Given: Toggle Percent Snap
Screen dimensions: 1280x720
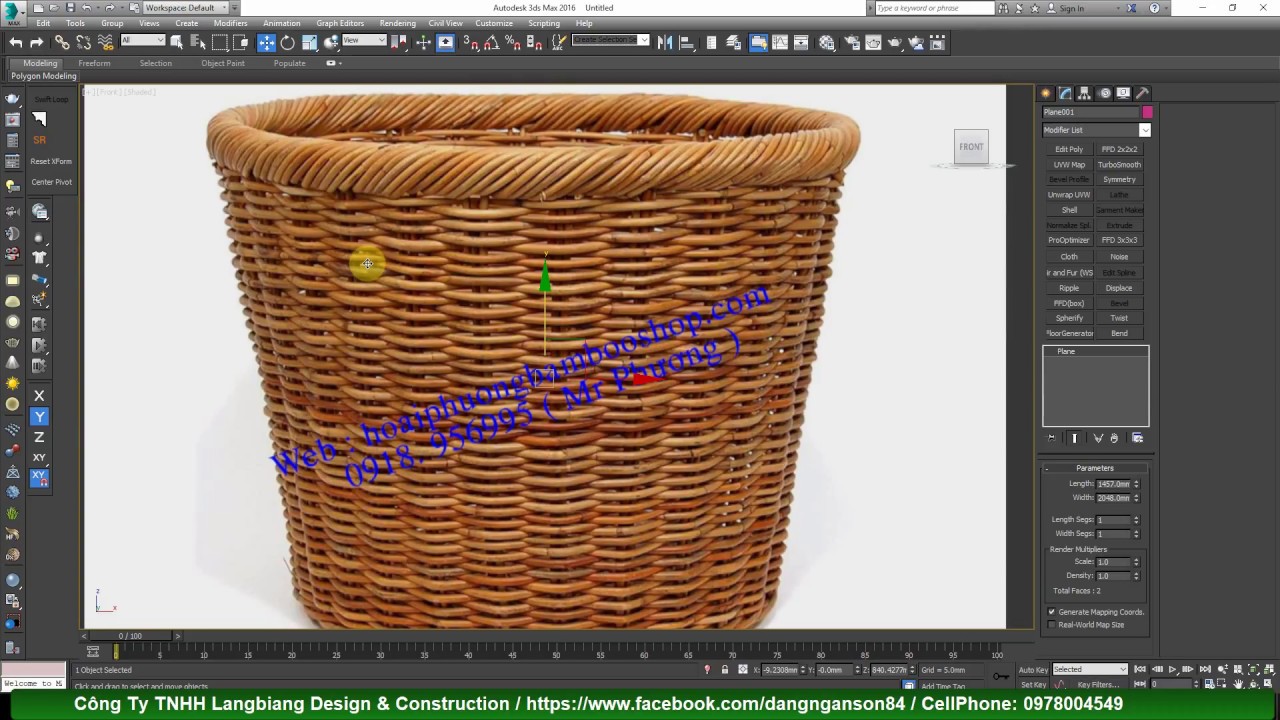Looking at the screenshot, I should pos(512,42).
